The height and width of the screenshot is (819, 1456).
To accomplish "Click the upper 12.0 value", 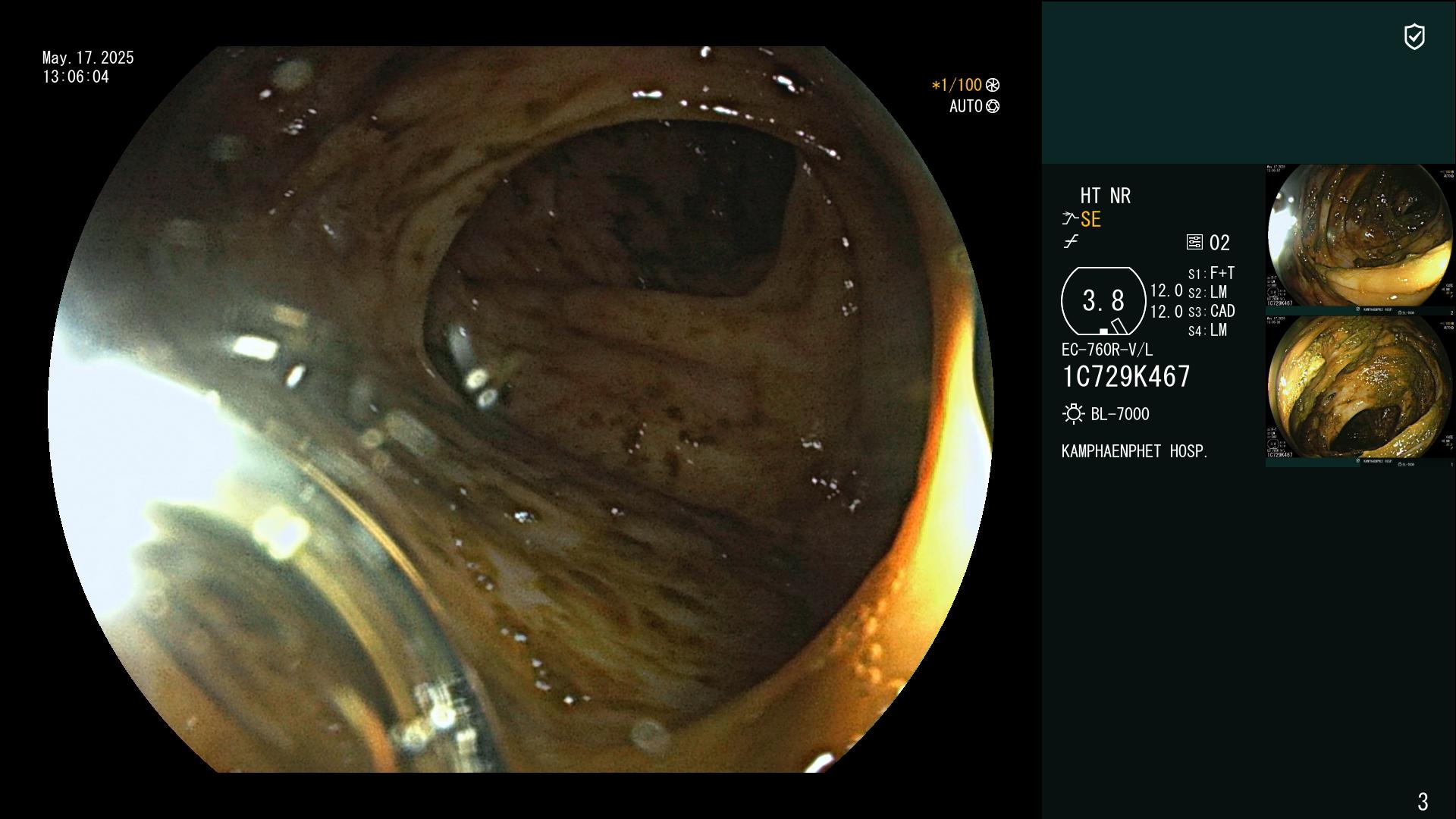I will tap(1166, 291).
